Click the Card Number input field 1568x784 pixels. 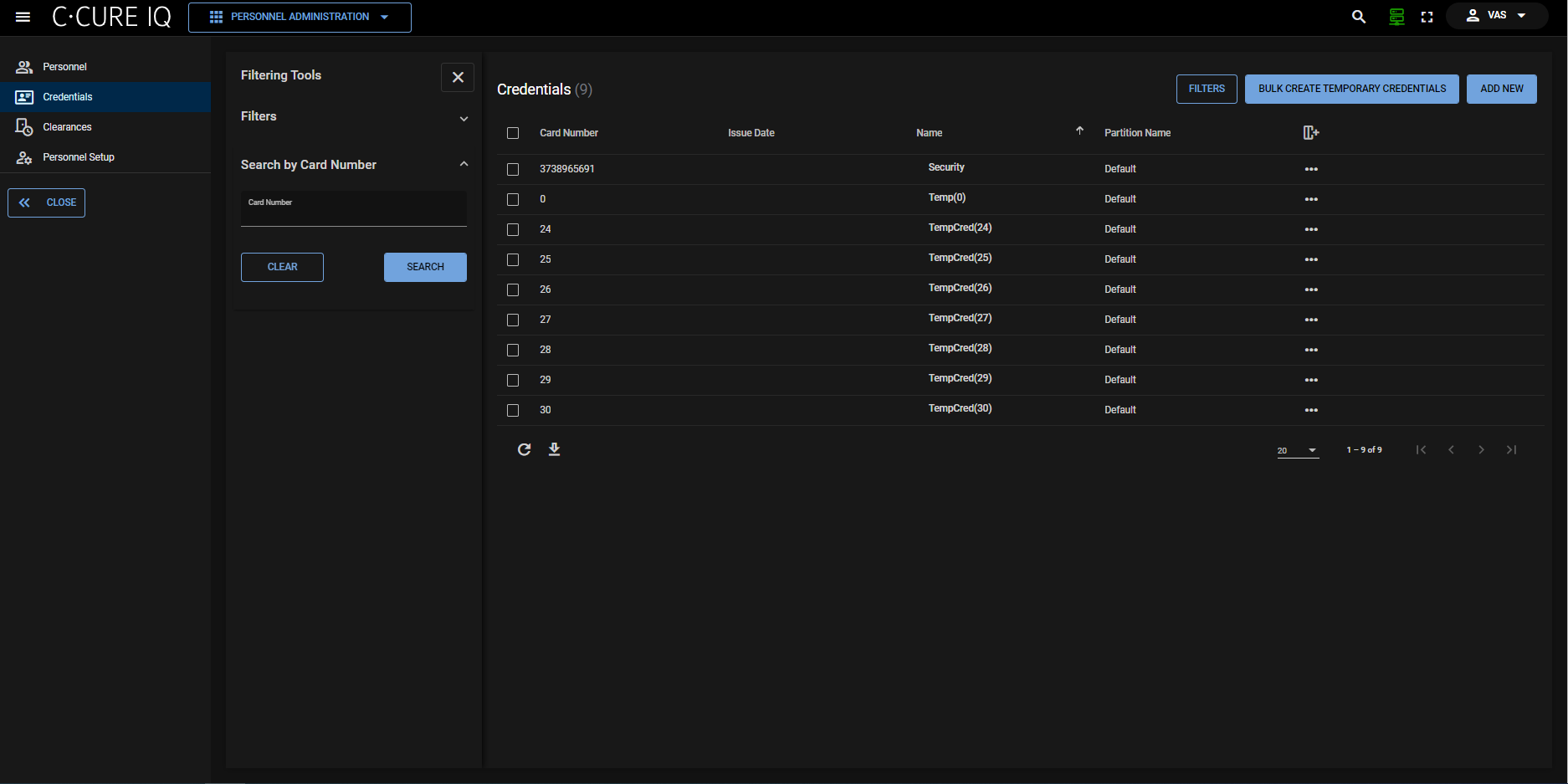click(x=353, y=213)
